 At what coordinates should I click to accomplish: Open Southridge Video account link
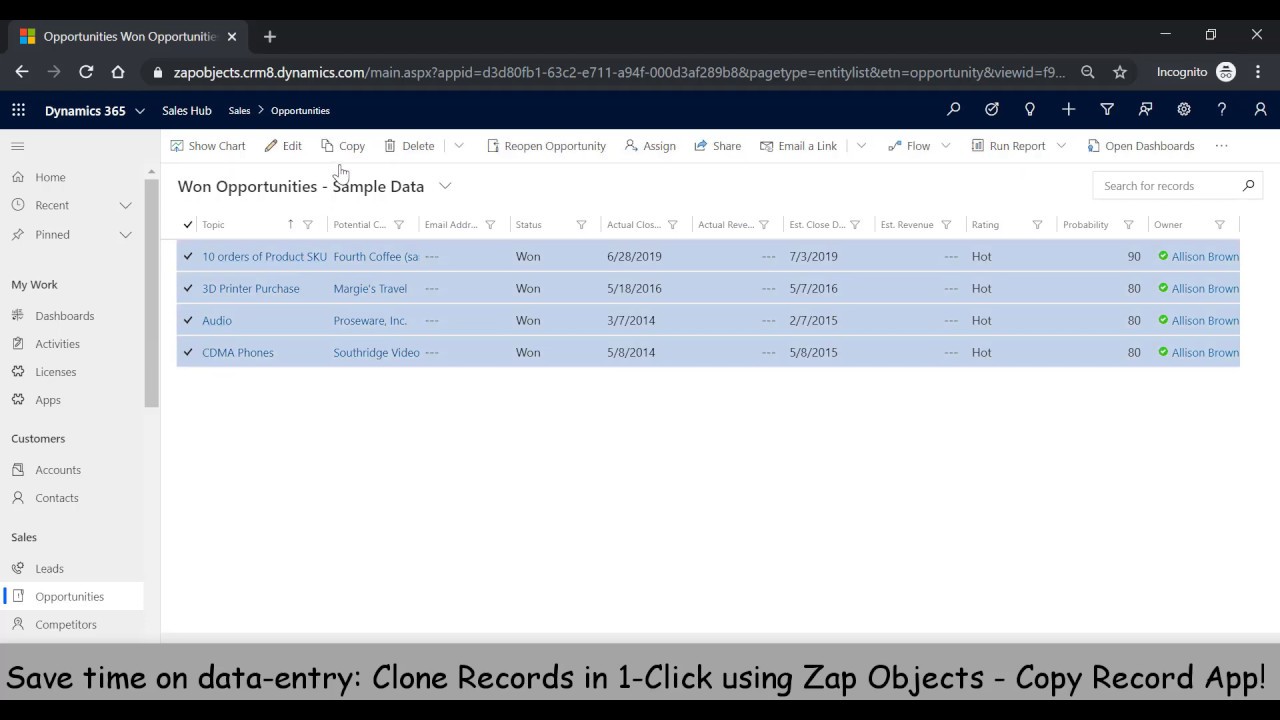pos(376,352)
